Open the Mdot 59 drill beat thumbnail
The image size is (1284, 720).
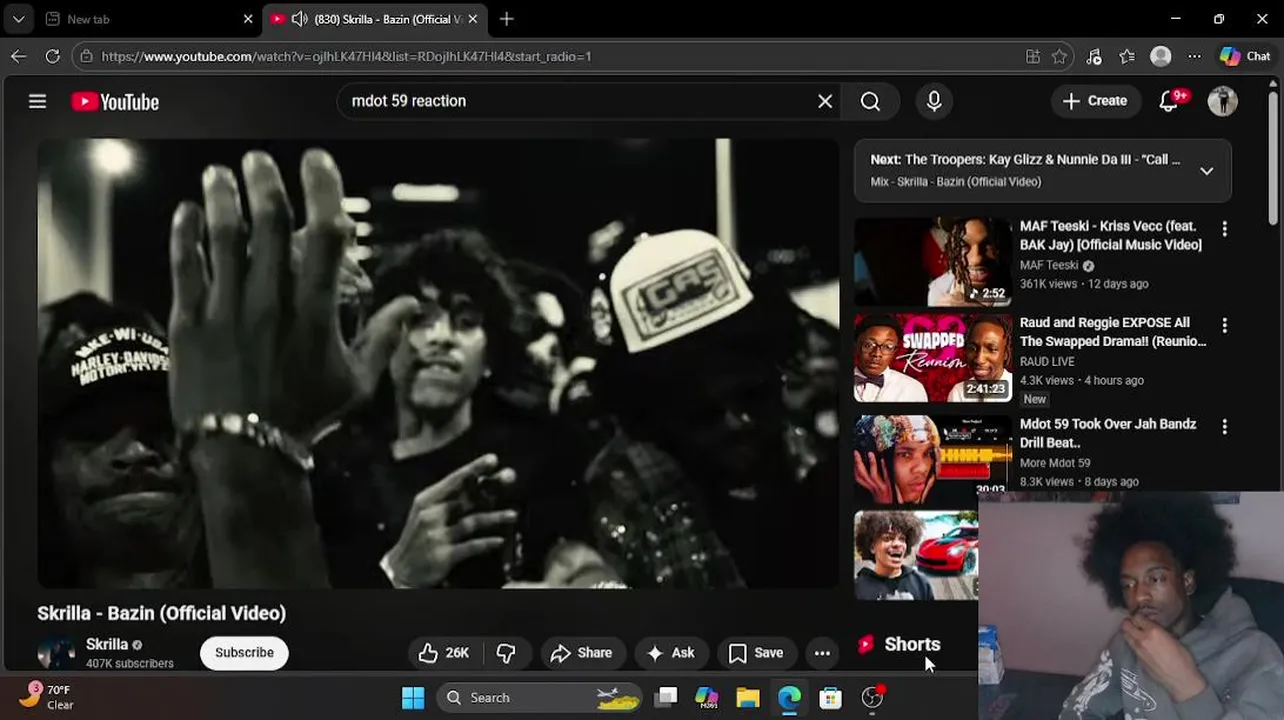(933, 458)
